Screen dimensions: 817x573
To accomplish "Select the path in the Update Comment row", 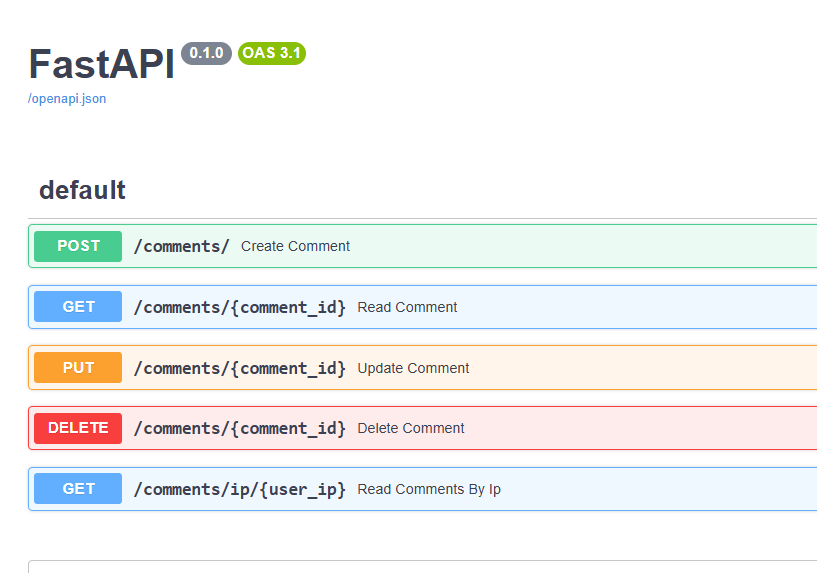I will [x=239, y=368].
